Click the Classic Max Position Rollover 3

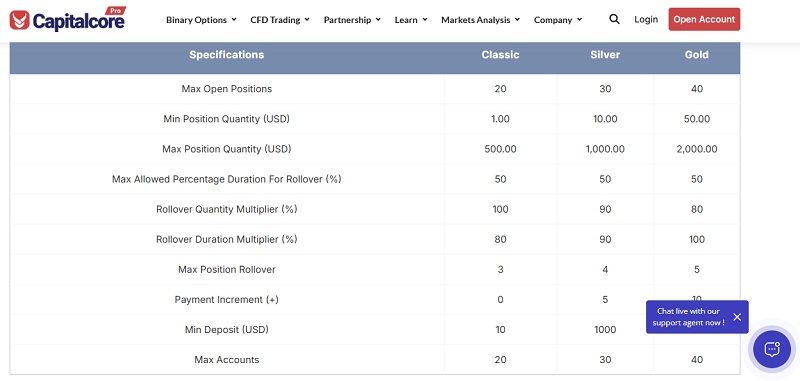(x=500, y=269)
